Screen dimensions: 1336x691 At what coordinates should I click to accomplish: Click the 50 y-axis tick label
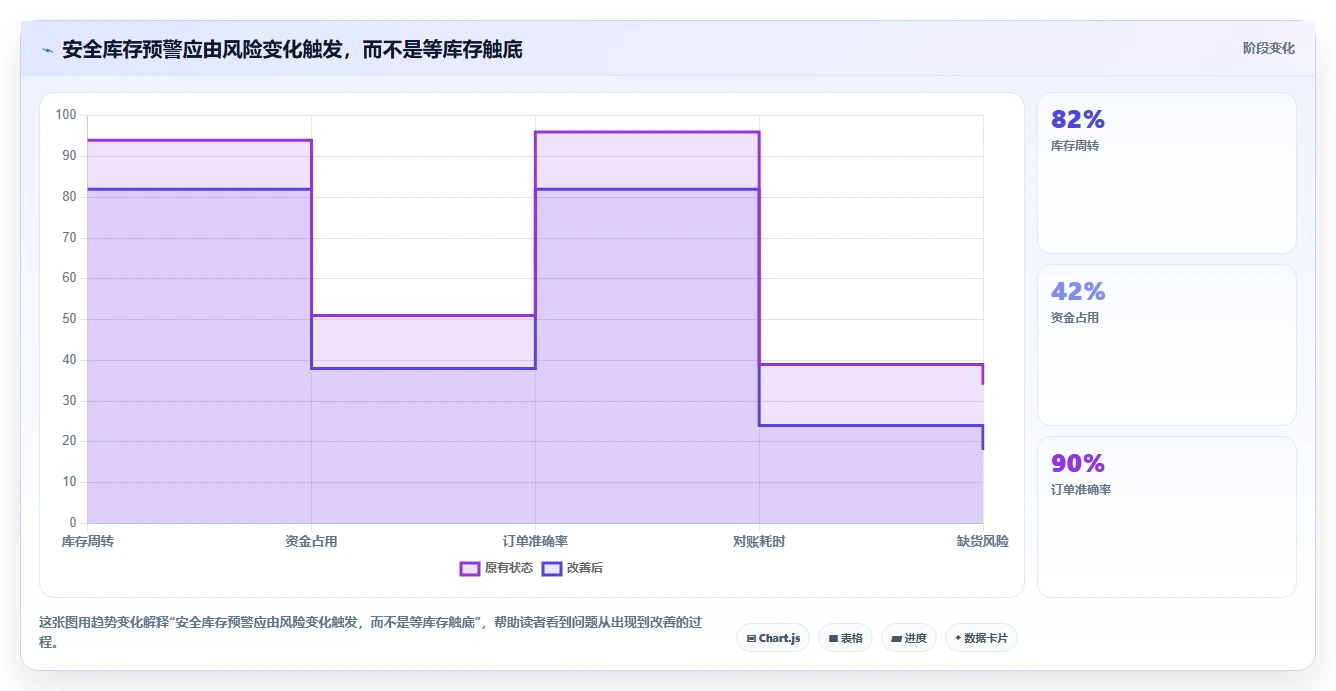point(69,319)
